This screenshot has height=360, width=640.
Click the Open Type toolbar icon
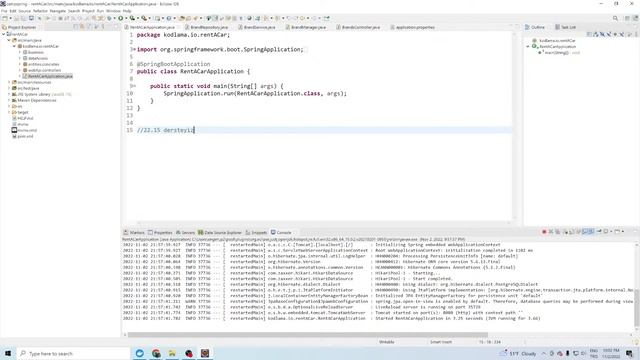pos(182,18)
